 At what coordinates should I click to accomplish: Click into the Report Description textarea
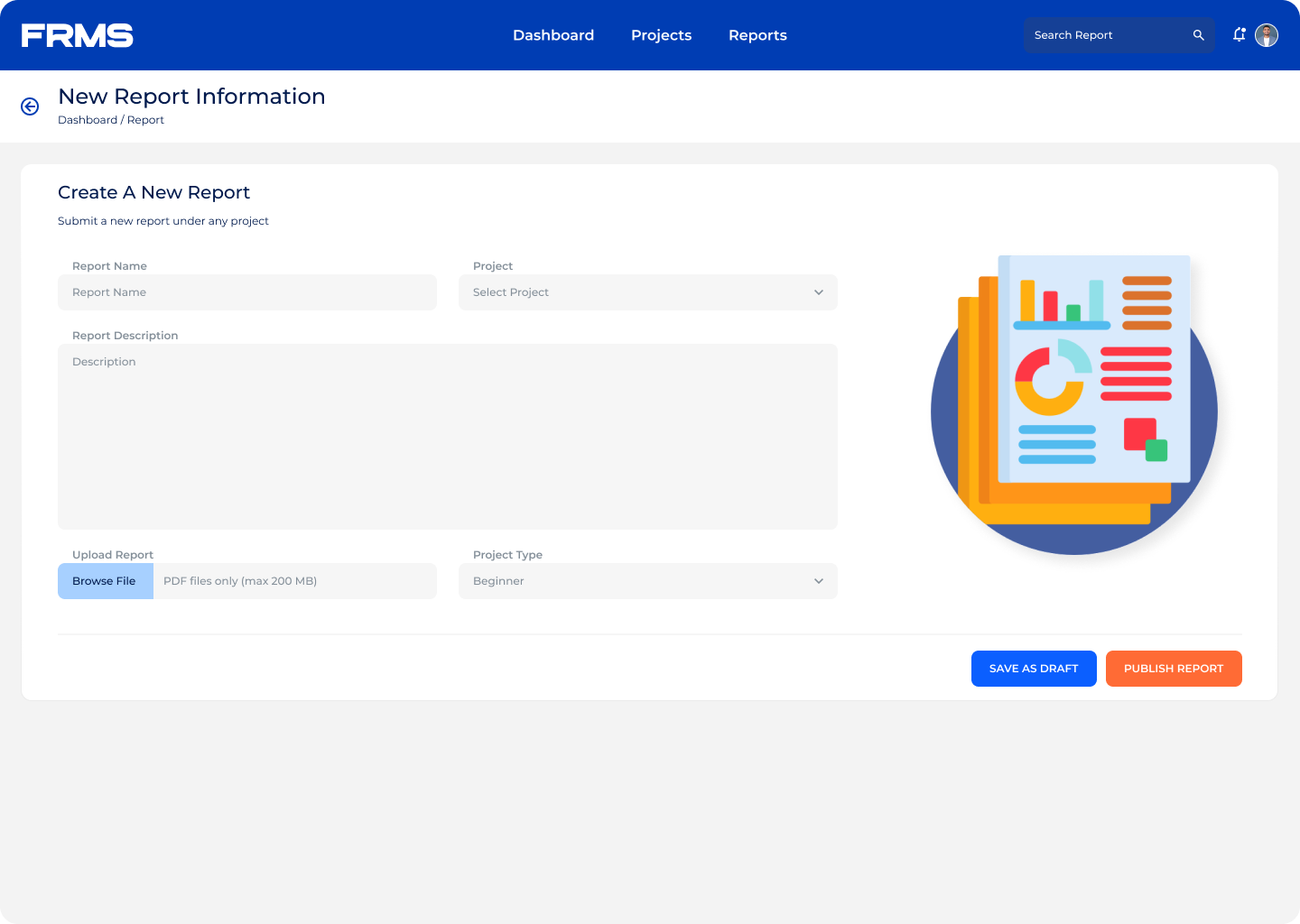447,437
